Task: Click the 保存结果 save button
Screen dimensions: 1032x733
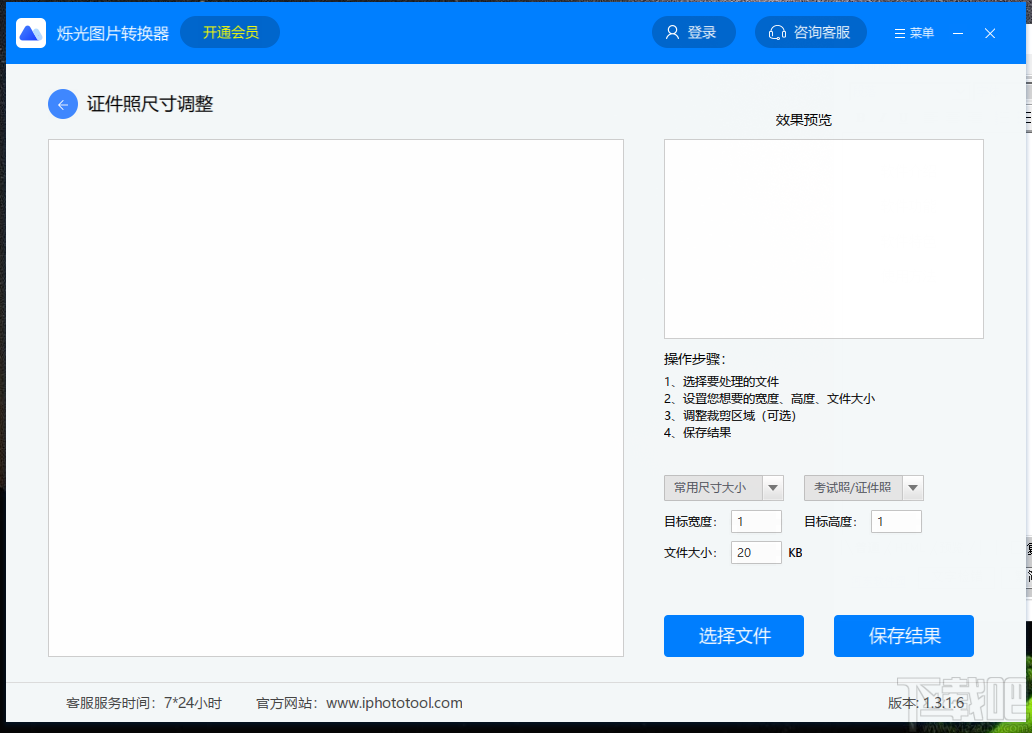Action: pos(903,636)
